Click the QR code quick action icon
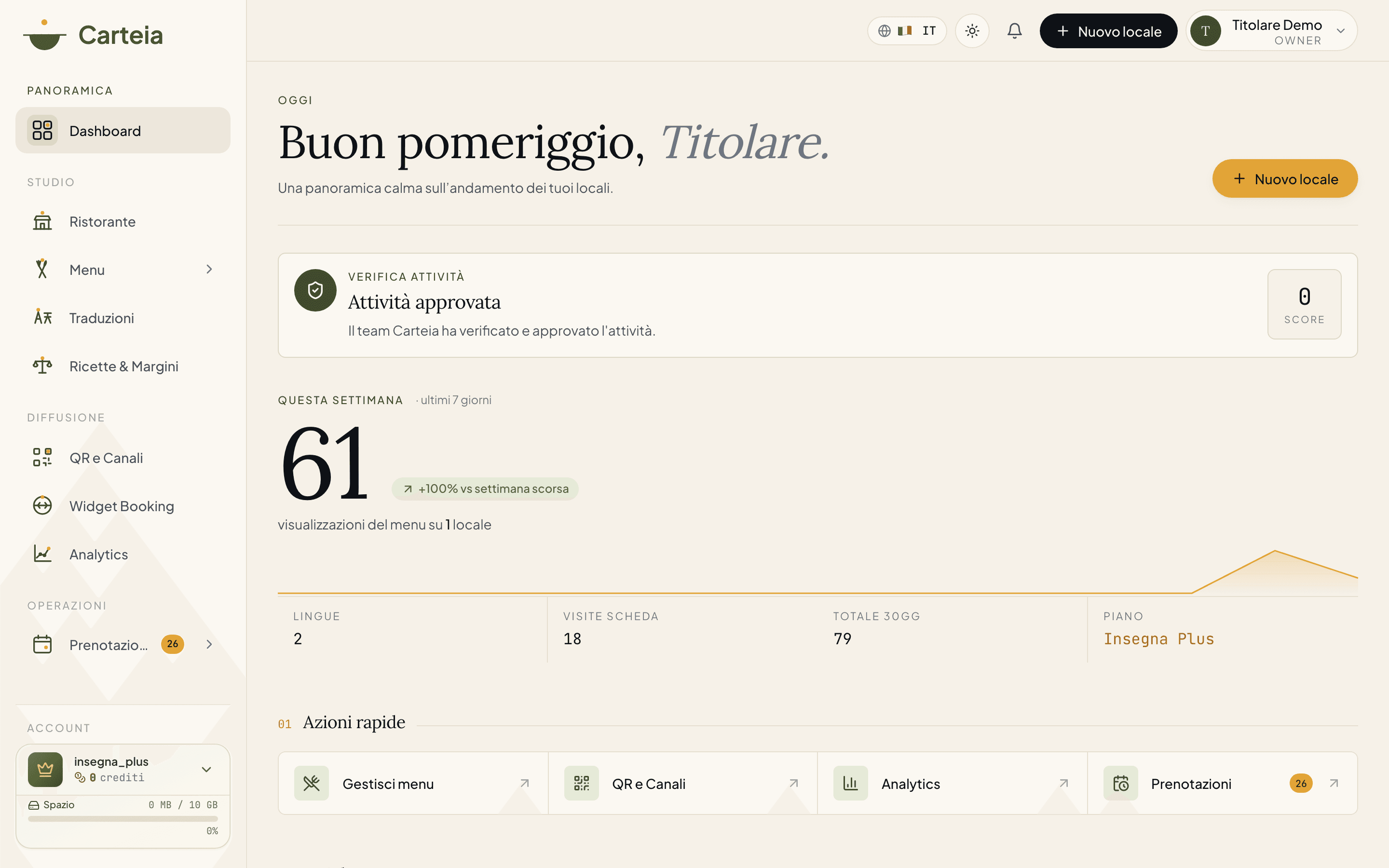The height and width of the screenshot is (868, 1389). click(x=582, y=783)
